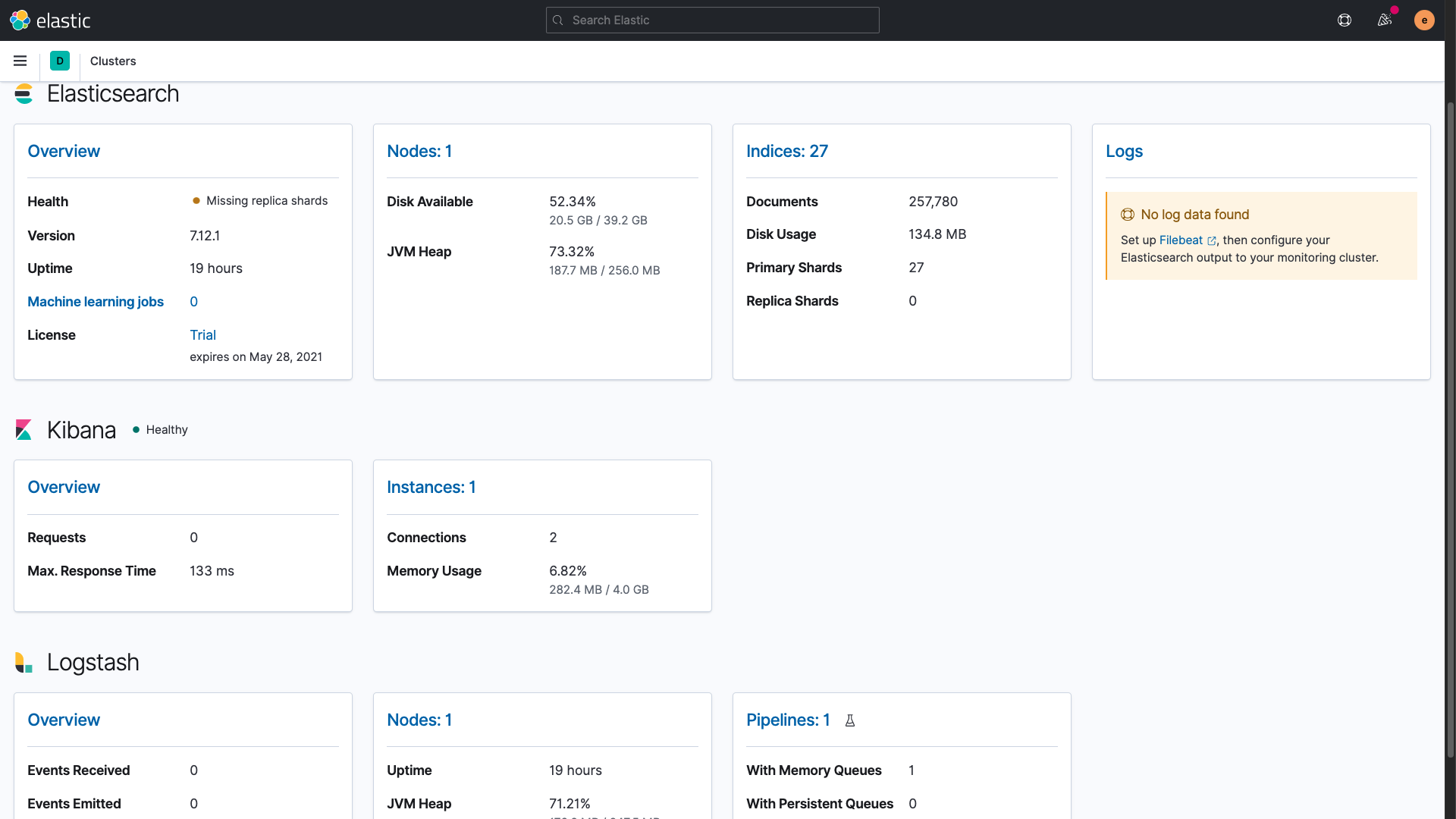
Task: Open the Logs panel link
Action: click(x=1124, y=151)
